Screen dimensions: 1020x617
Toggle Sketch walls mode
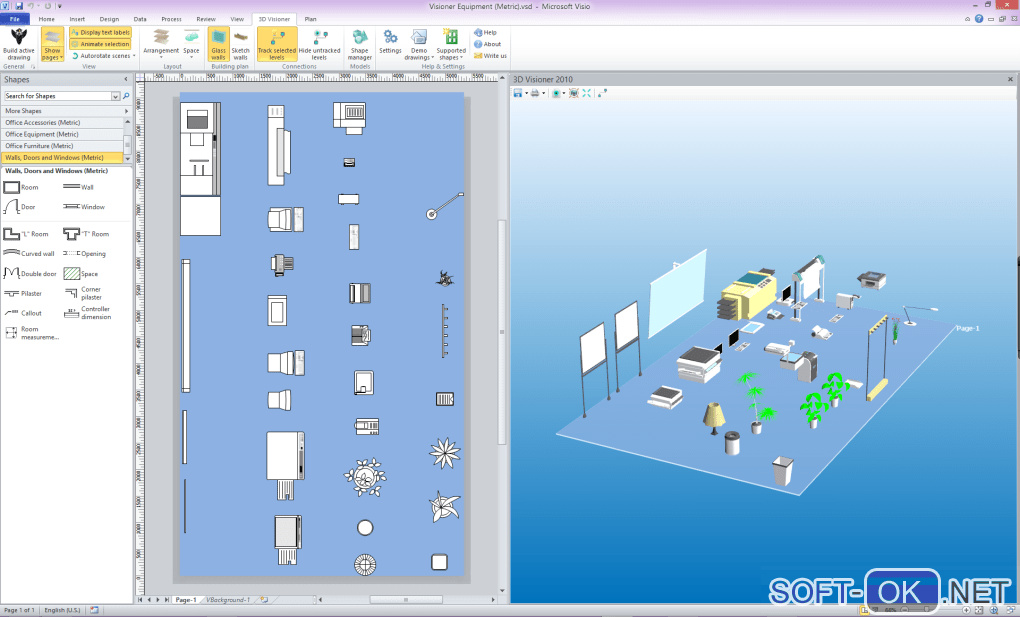[x=240, y=44]
